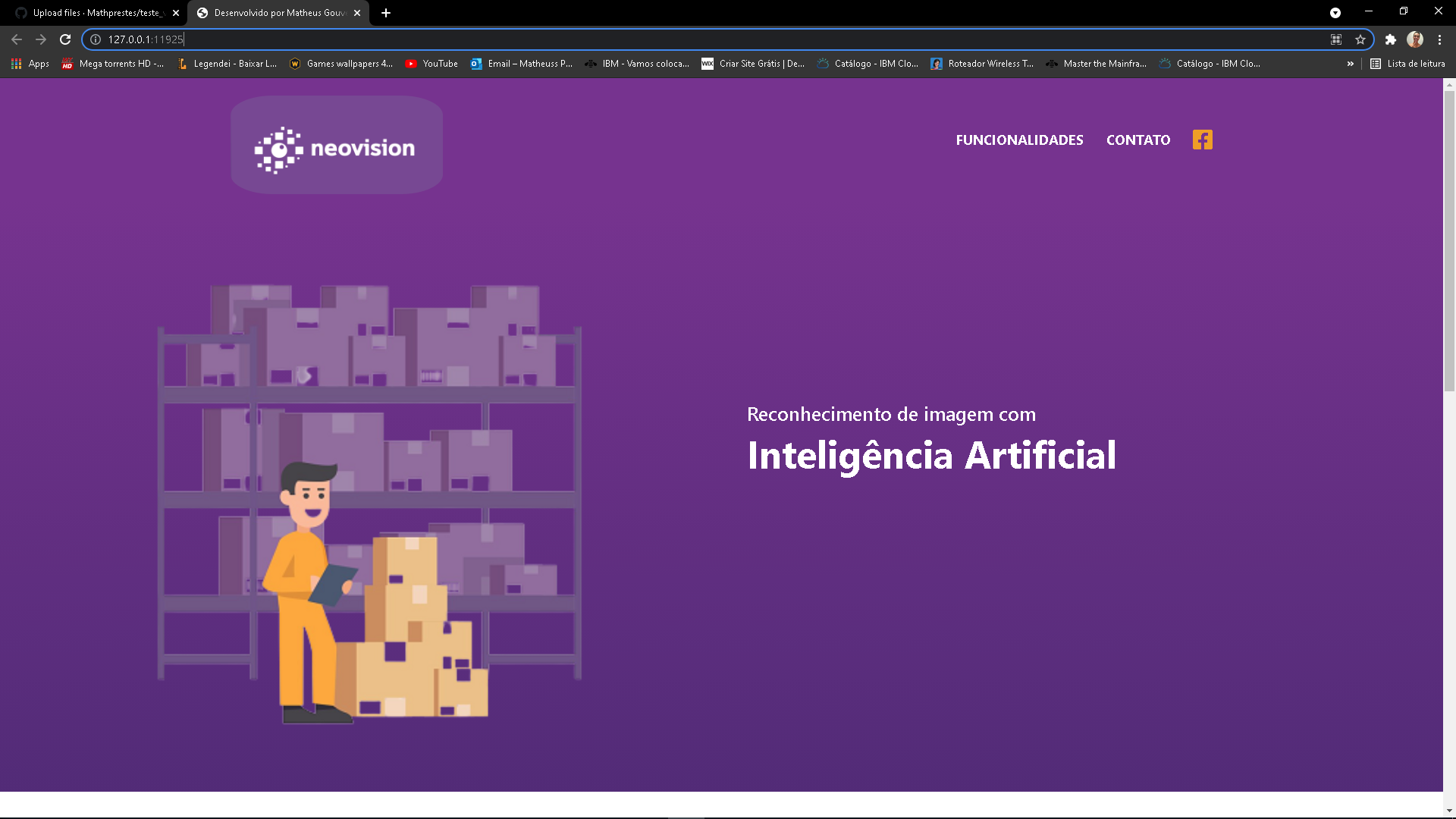
Task: Open the FUNCIONALIDADES navigation link
Action: (1019, 140)
